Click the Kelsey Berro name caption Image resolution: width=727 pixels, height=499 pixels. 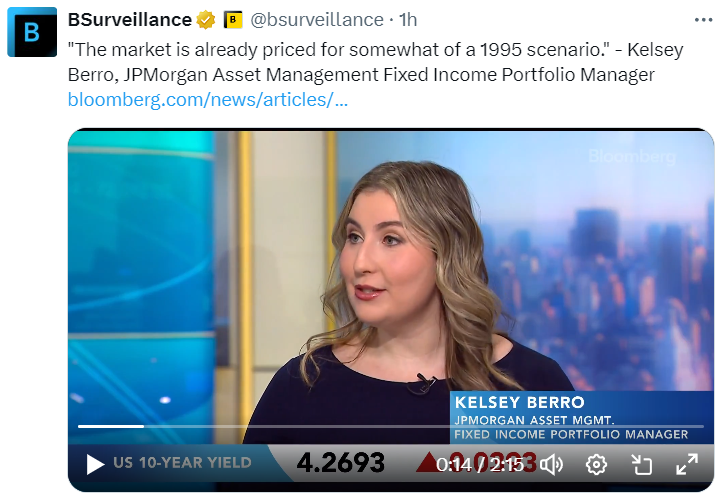coord(520,401)
